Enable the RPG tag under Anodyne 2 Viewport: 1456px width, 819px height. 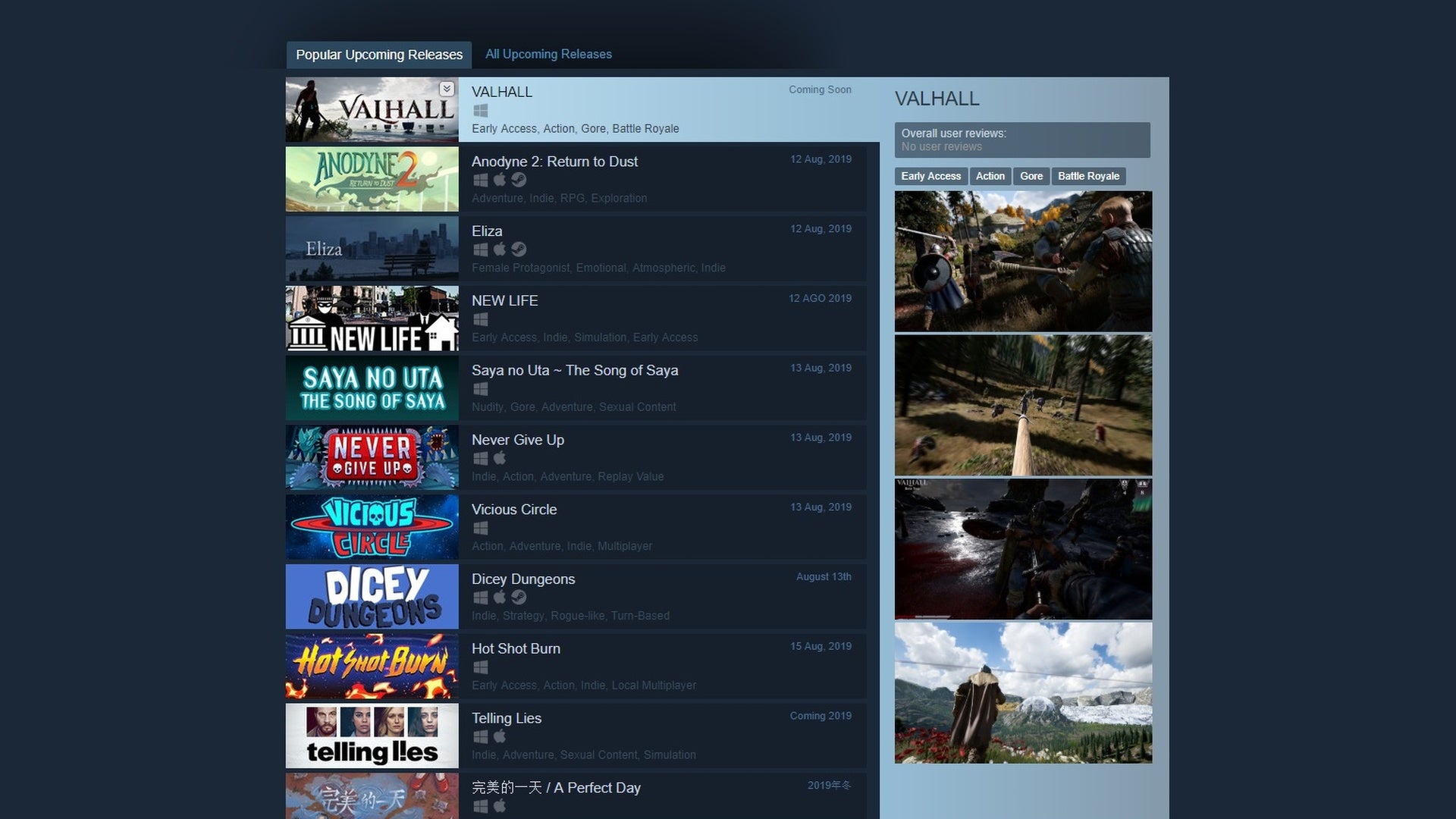[574, 198]
